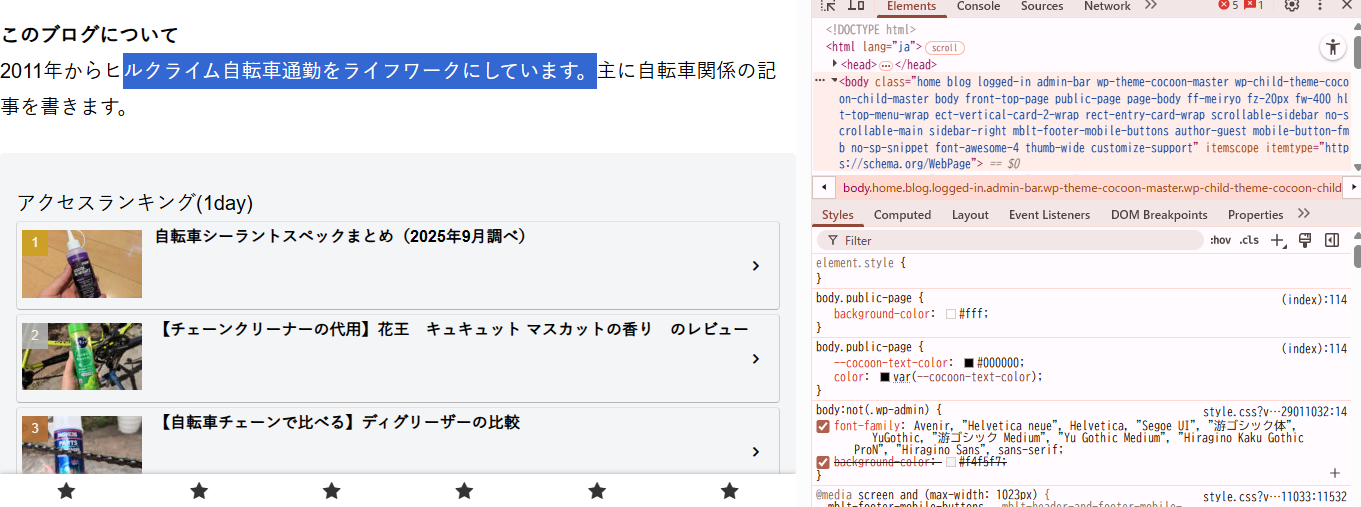Close the DevTools panel
The image size is (1361, 507).
[1348, 6]
